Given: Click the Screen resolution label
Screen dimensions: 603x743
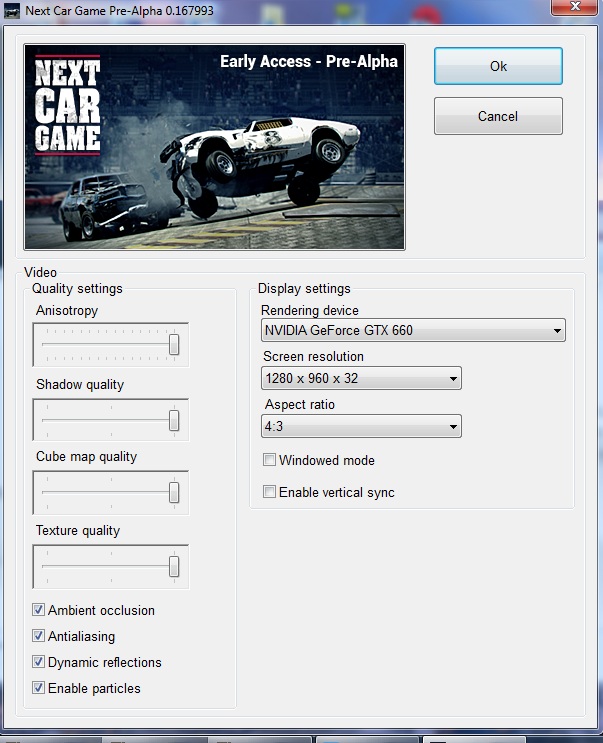Looking at the screenshot, I should [314, 356].
